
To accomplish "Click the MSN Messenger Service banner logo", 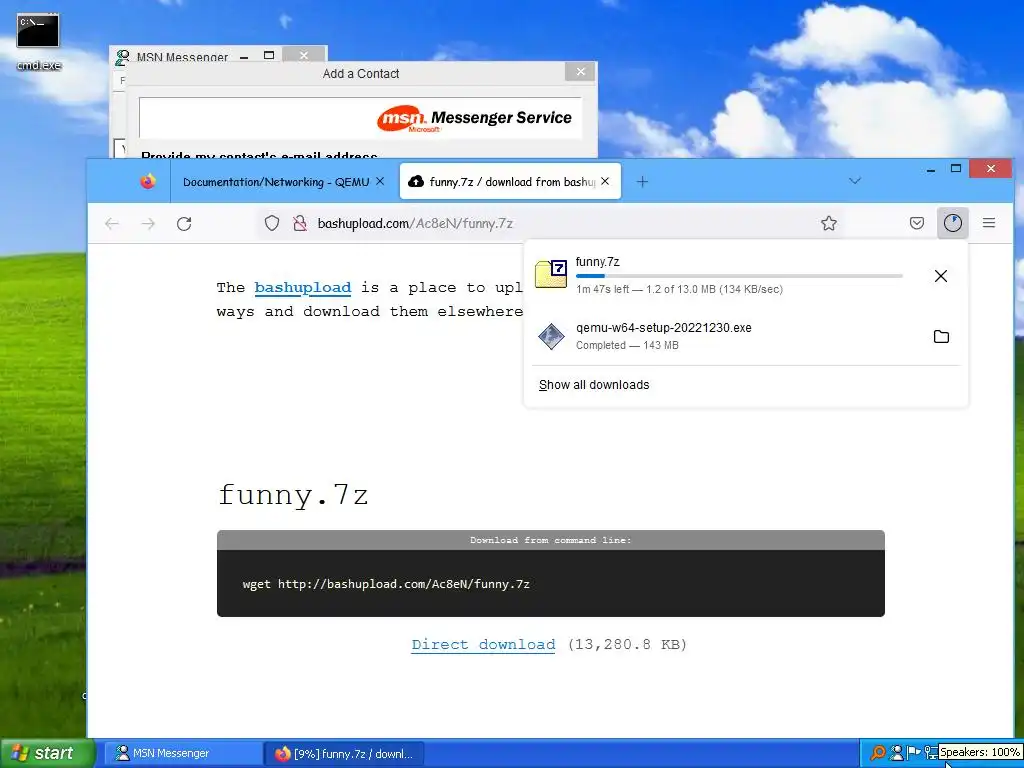I will click(475, 118).
